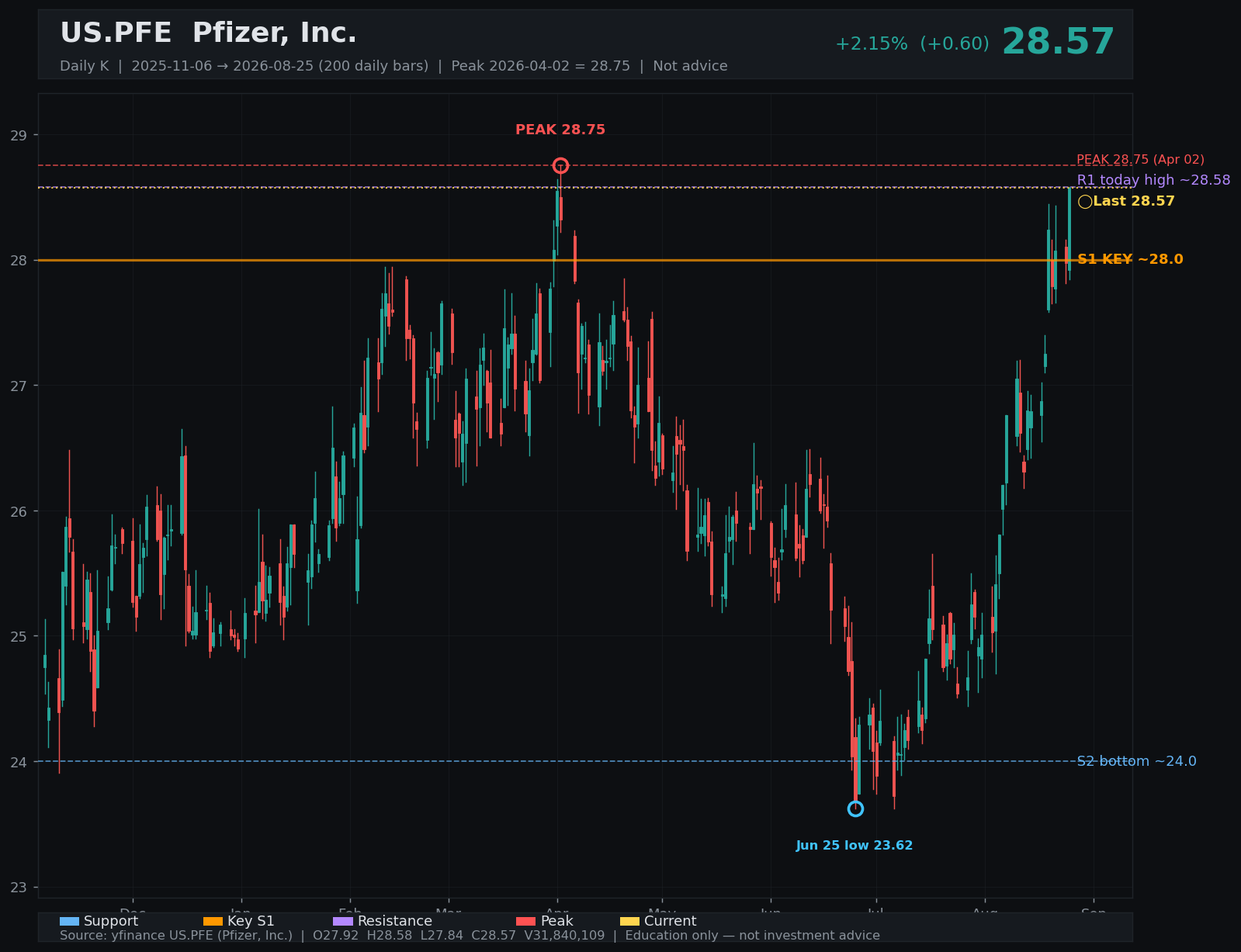Click the blue Jun 25 low circle marker
This screenshot has width=1241, height=952.
click(855, 808)
